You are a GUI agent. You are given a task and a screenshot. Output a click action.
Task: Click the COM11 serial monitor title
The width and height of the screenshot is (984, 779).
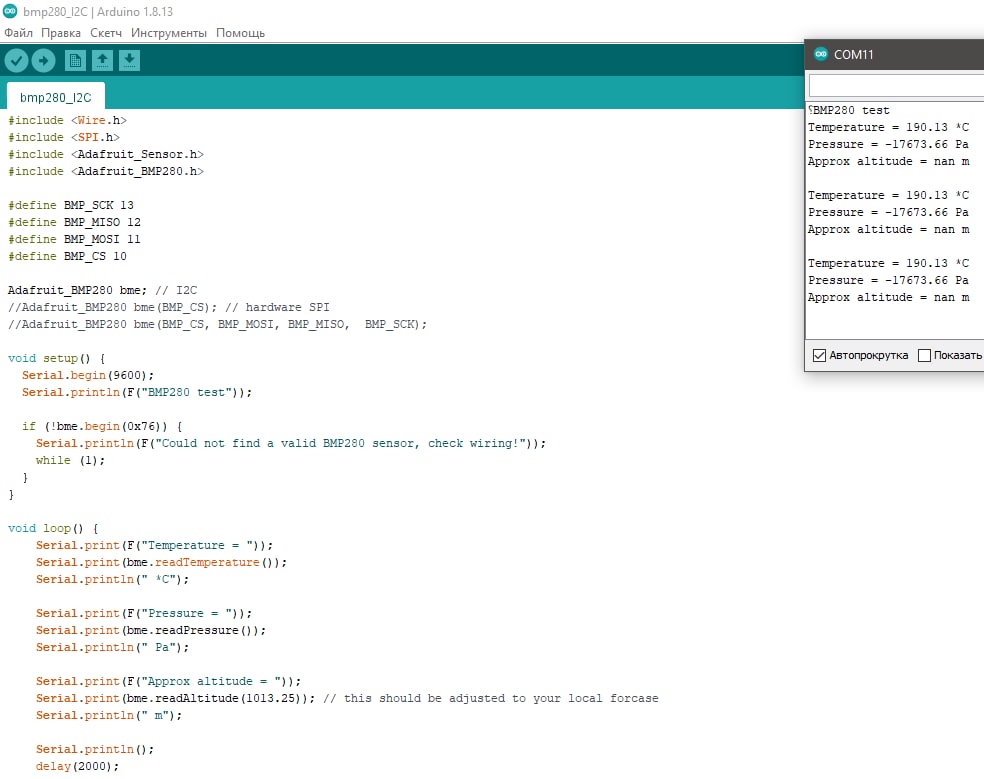click(x=853, y=55)
